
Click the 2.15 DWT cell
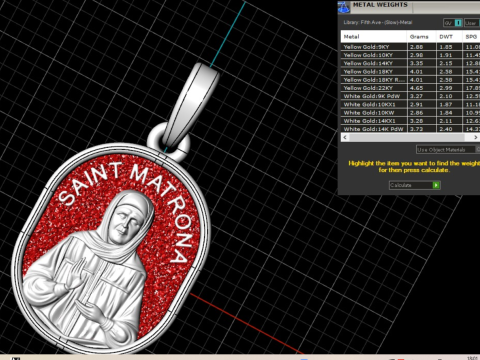pos(449,63)
